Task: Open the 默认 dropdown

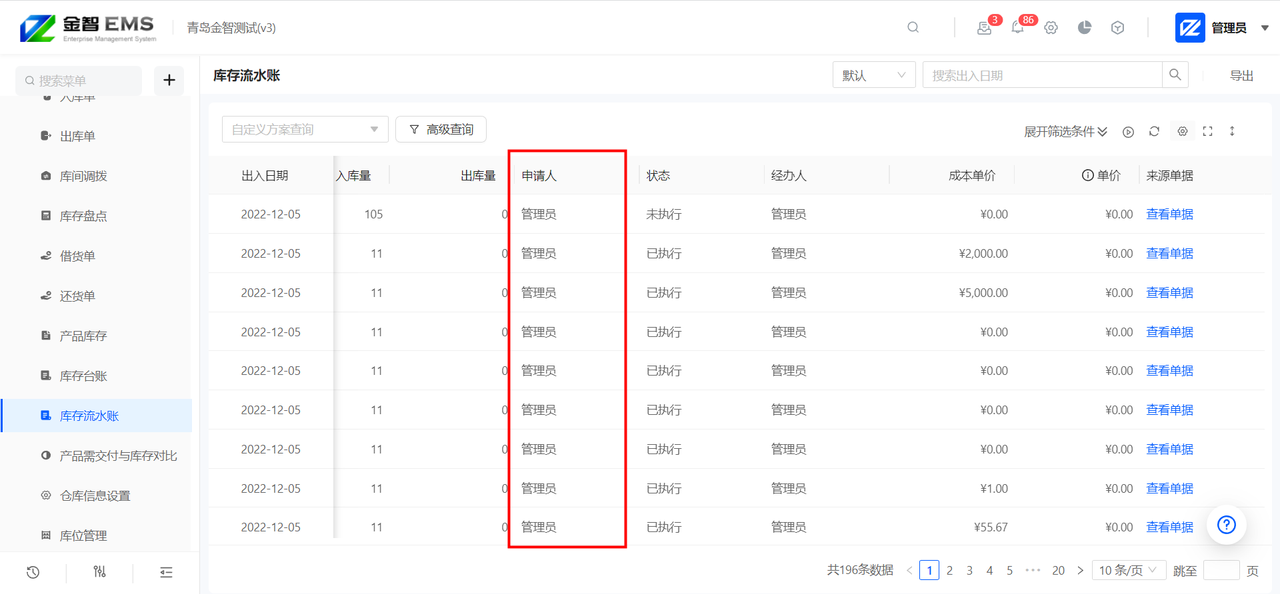Action: (874, 75)
